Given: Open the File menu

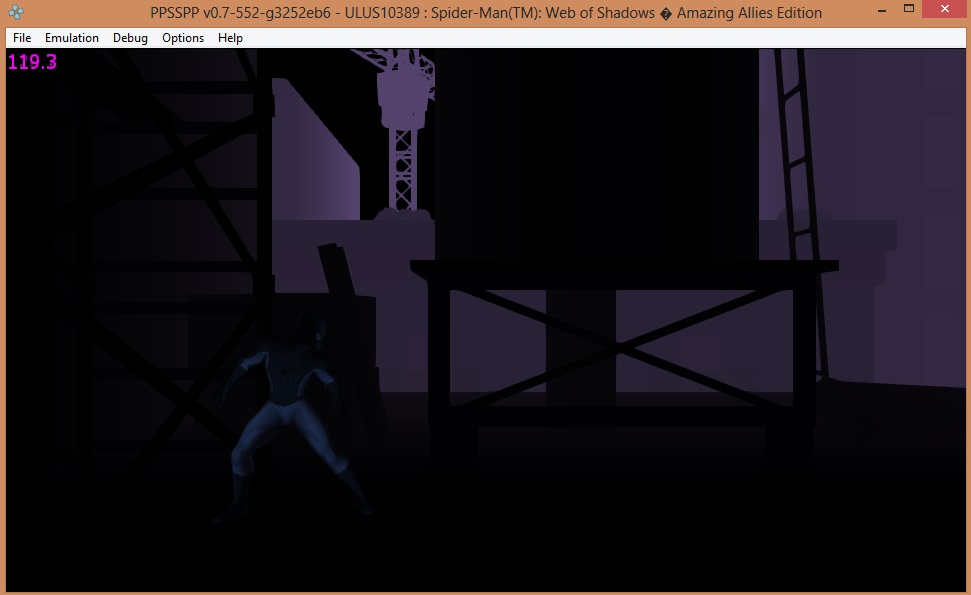Looking at the screenshot, I should 22,38.
